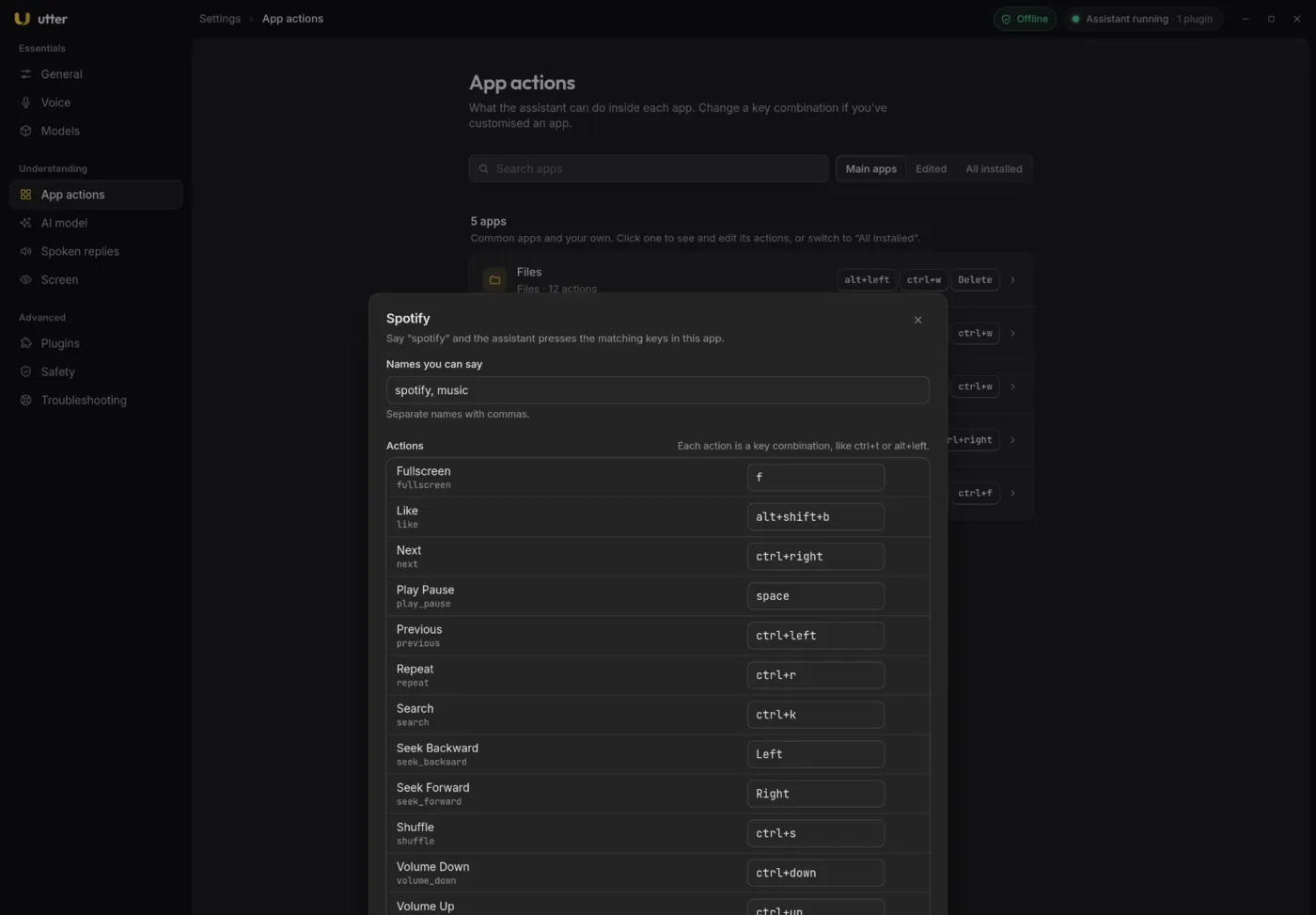This screenshot has height=915, width=1316.
Task: Expand the Files app row chevron
Action: pyautogui.click(x=1012, y=279)
